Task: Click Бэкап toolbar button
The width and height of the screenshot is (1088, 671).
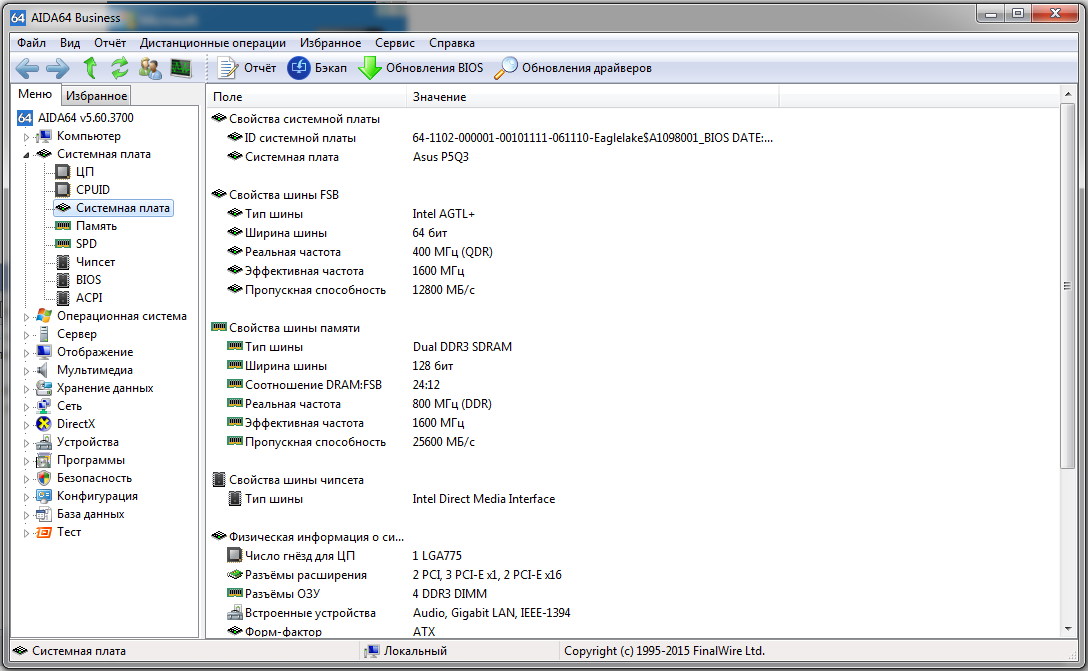Action: pyautogui.click(x=317, y=68)
